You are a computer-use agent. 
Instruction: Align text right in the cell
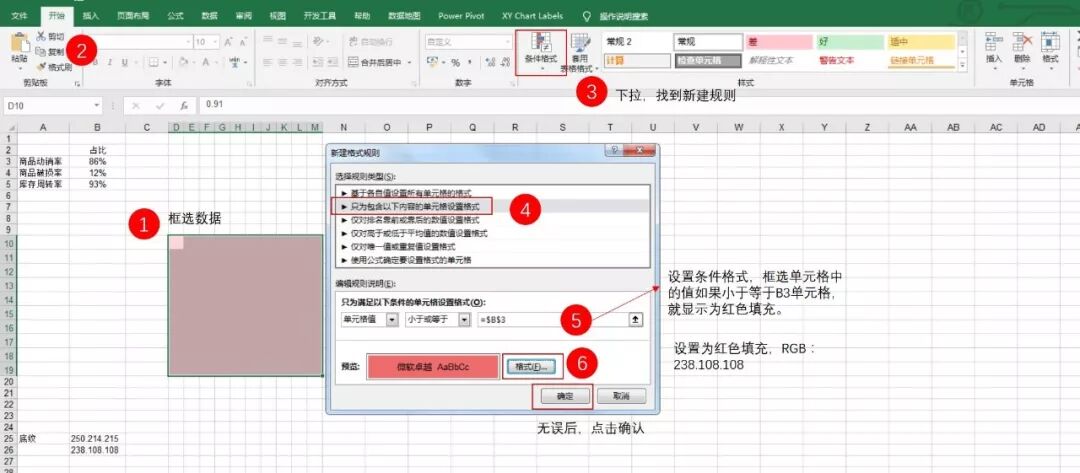click(298, 62)
